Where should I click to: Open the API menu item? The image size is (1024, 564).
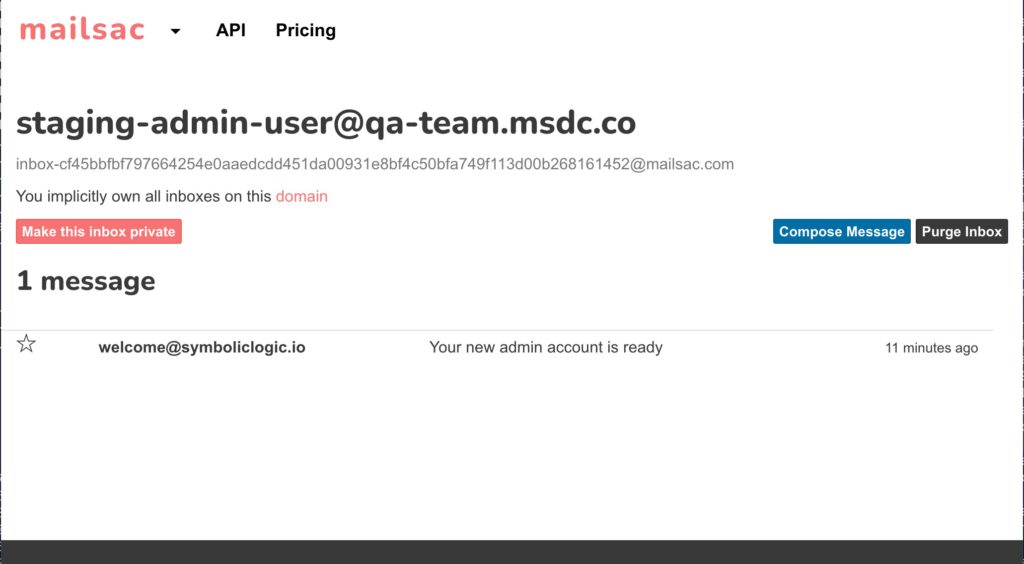[231, 30]
